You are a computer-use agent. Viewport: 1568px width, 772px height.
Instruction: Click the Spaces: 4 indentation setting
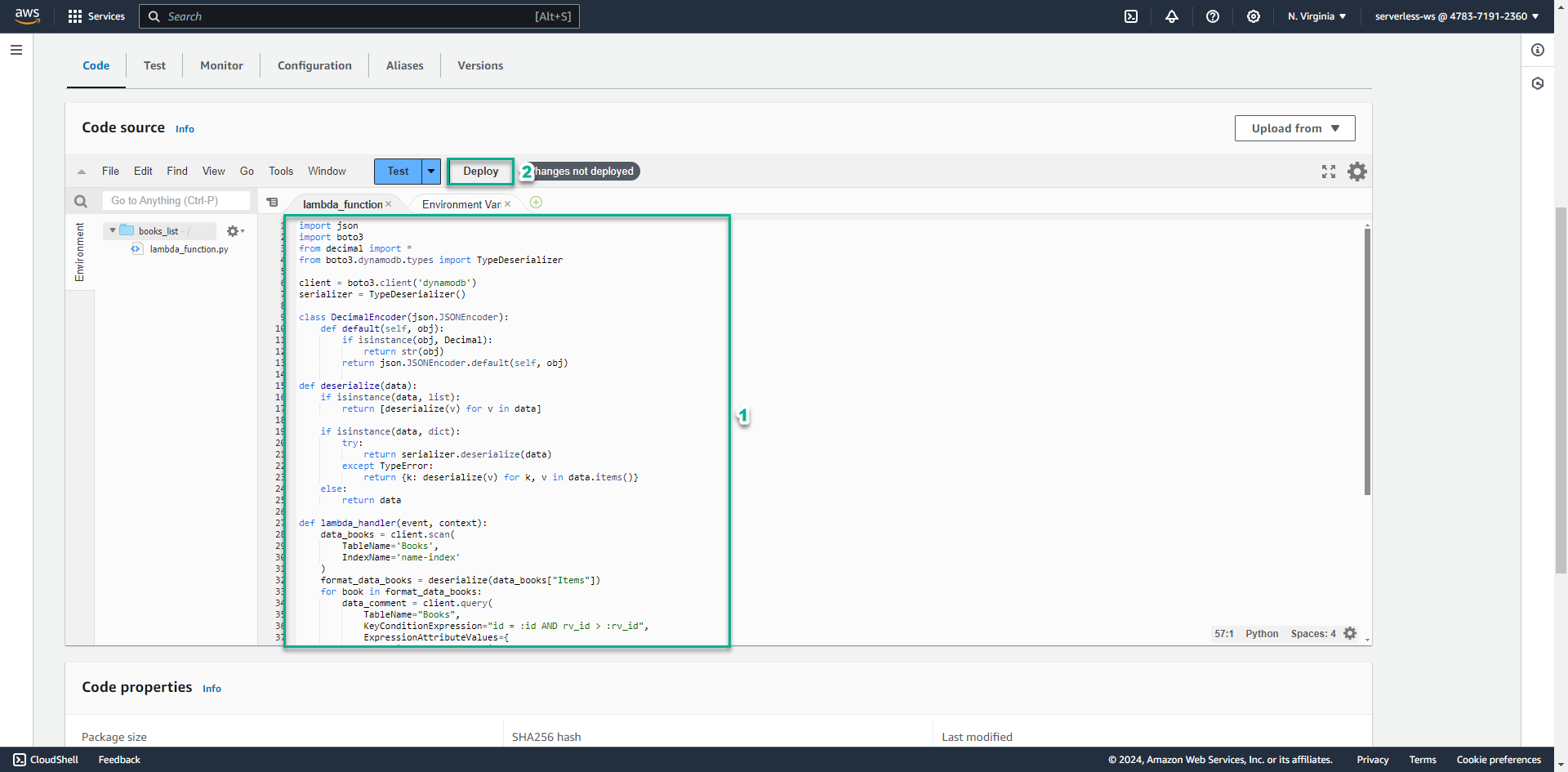click(1313, 634)
